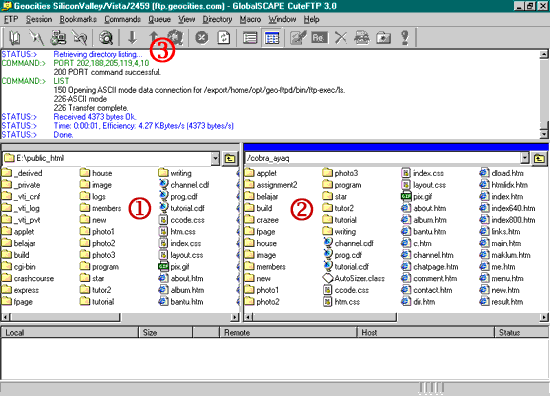
Task: Open the Commands menu
Action: [122, 19]
